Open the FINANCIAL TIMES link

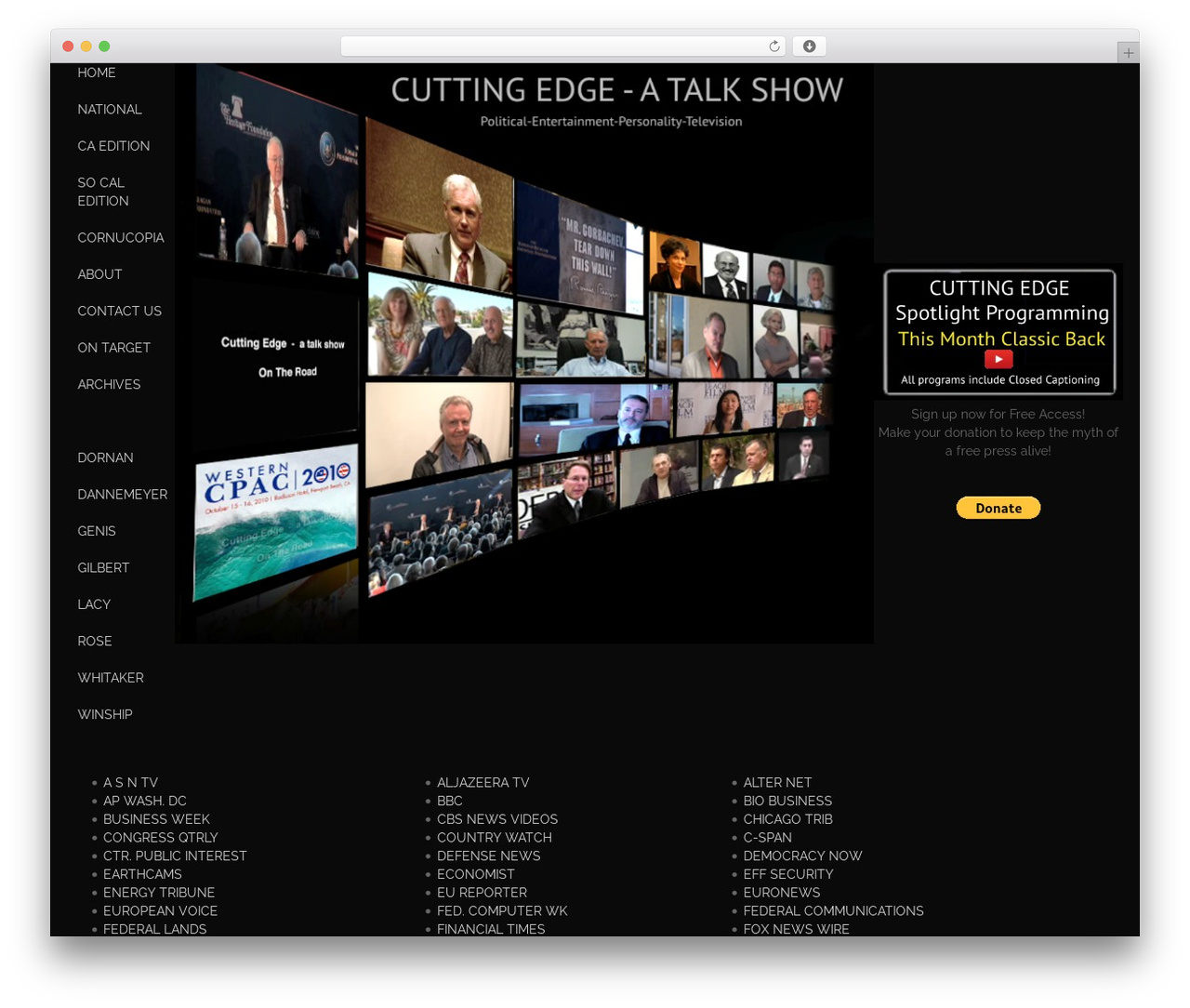tap(491, 929)
